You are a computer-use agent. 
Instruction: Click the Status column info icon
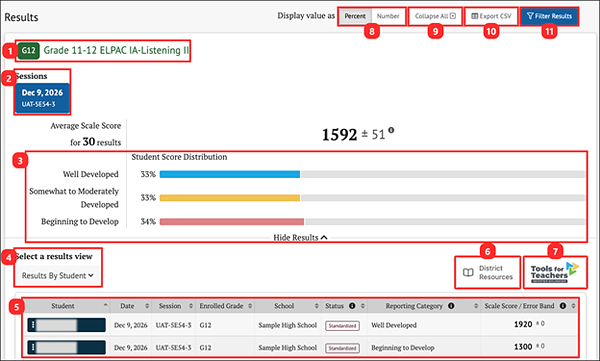point(352,305)
